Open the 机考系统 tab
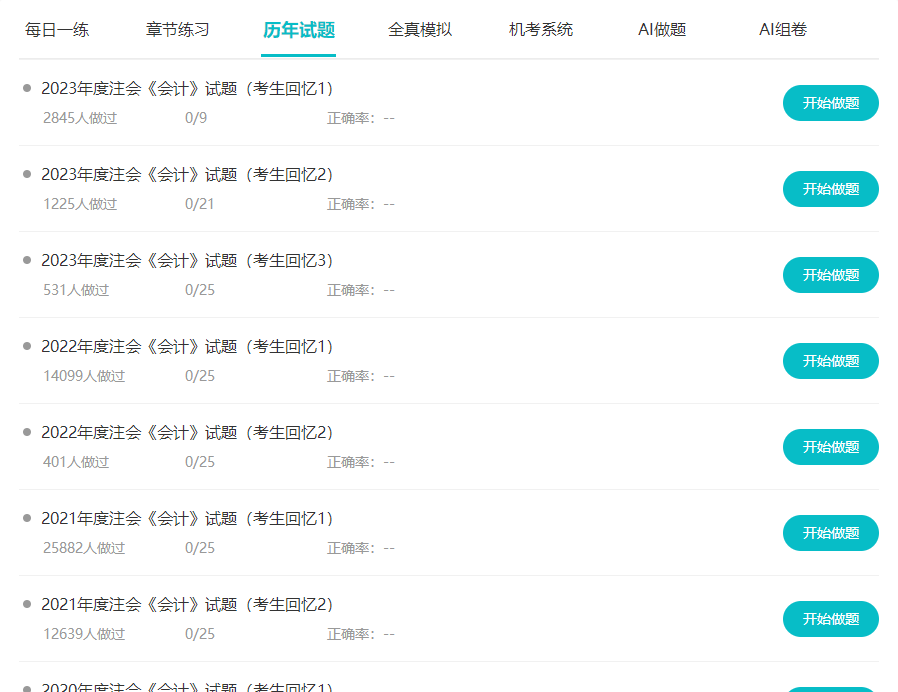Viewport: 898px width, 692px height. (541, 30)
